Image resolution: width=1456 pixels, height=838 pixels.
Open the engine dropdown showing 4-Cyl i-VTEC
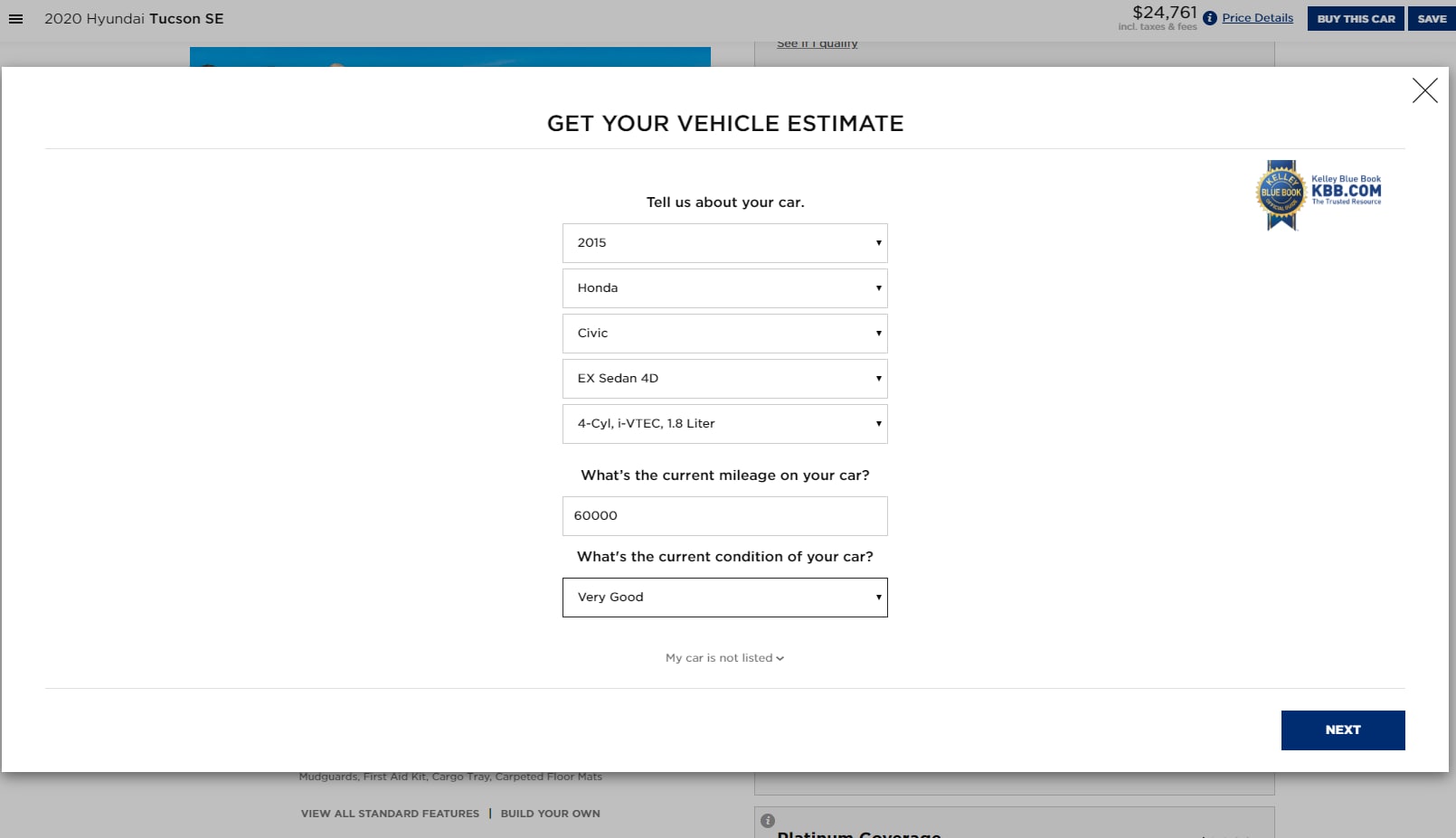pyautogui.click(x=724, y=424)
